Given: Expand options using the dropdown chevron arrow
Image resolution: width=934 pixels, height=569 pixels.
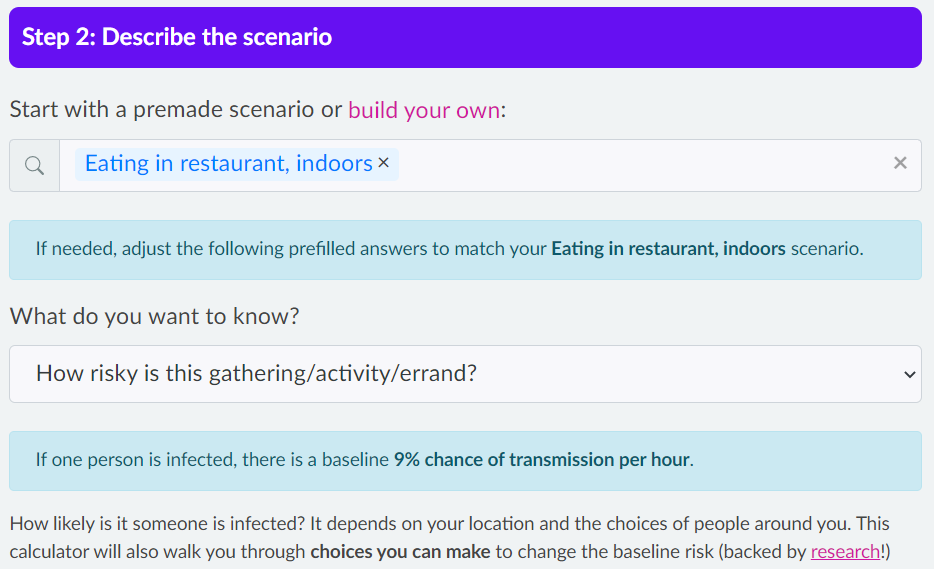Looking at the screenshot, I should click(x=909, y=375).
